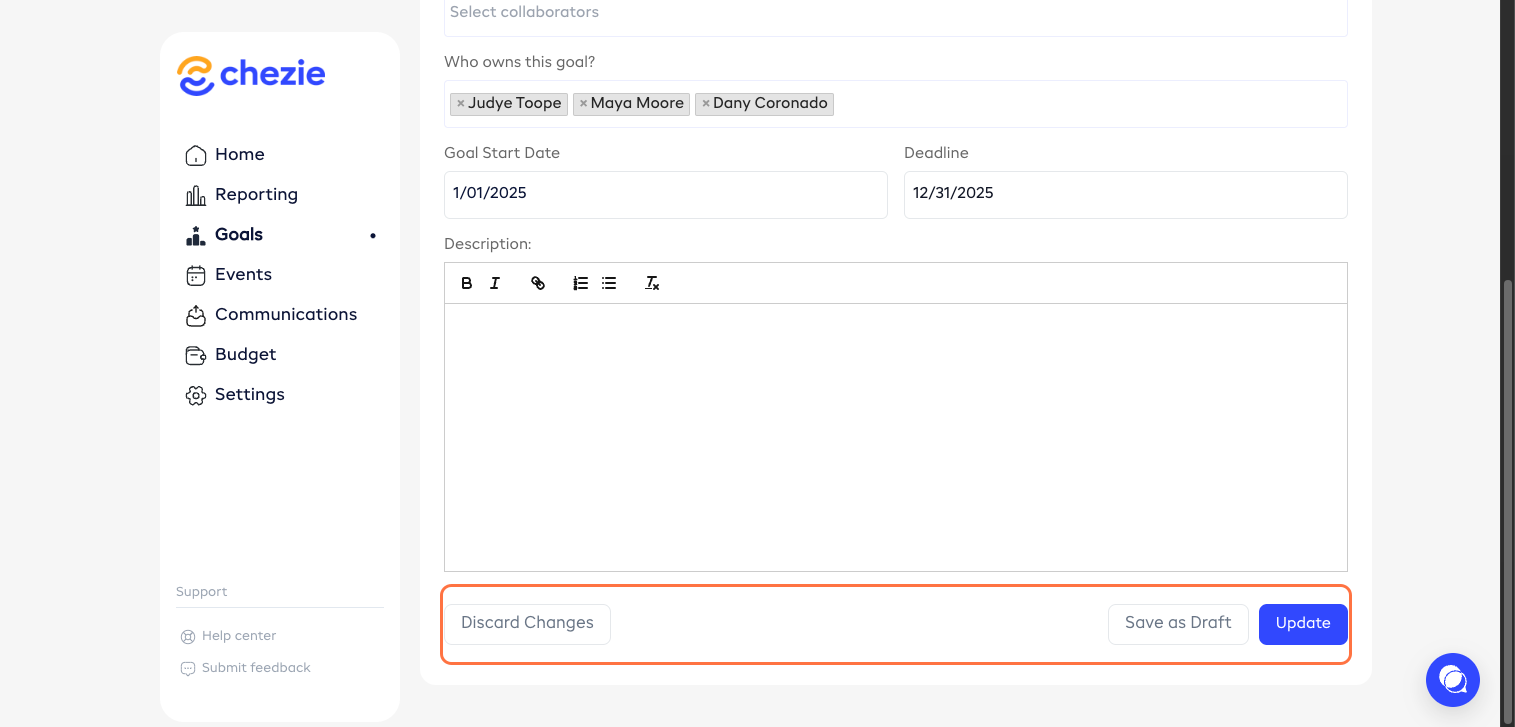Click the Chezie logo
This screenshot has height=727, width=1515.
coord(251,75)
